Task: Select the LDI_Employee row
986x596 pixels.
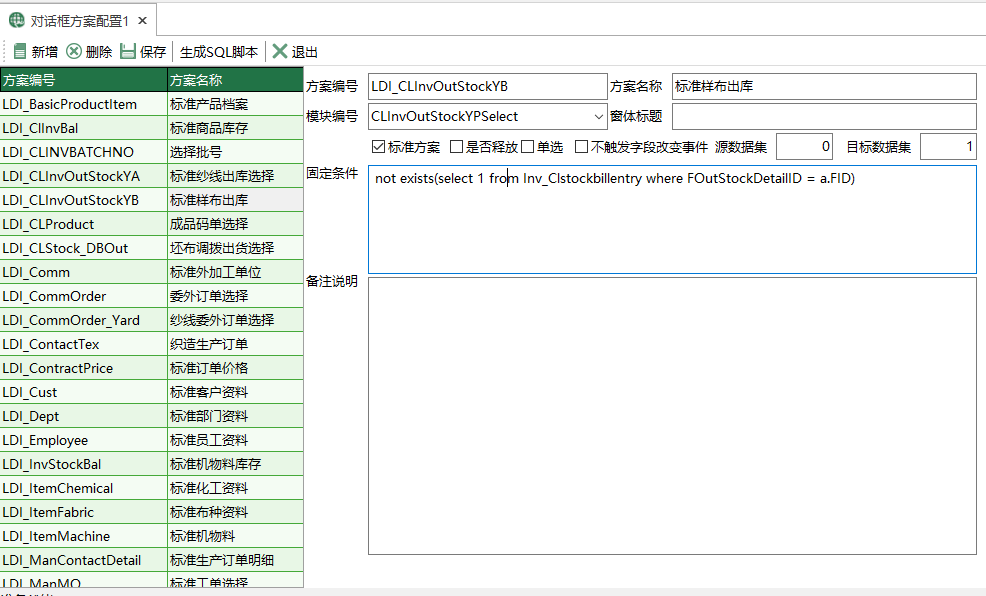Action: tap(152, 440)
